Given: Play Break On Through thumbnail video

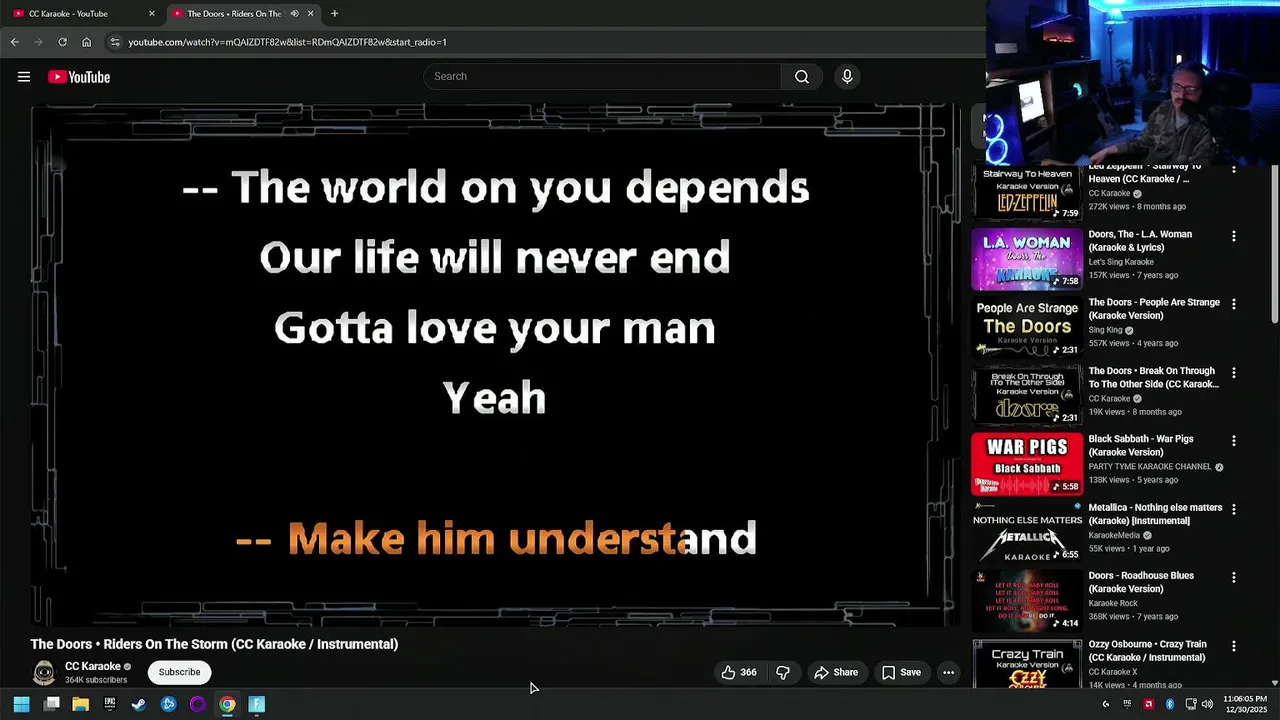Looking at the screenshot, I should (1027, 396).
